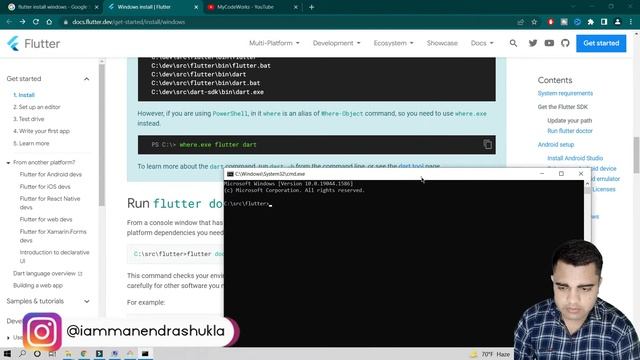Image resolution: width=640 pixels, height=360 pixels.
Task: Open Flutter's Twitter icon link
Action: (533, 43)
